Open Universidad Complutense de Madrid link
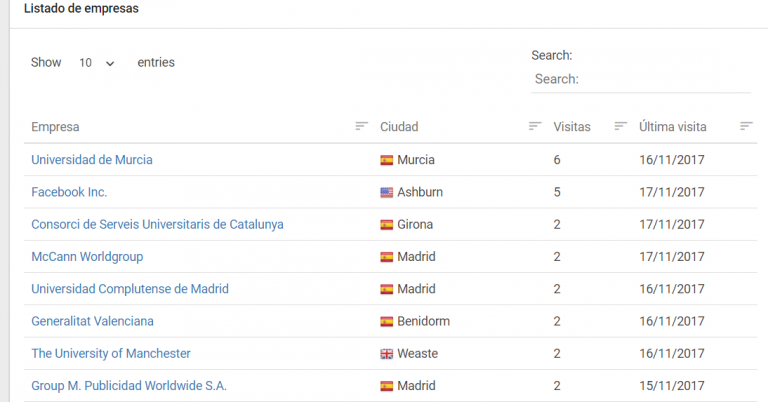This screenshot has height=402, width=768. 130,289
